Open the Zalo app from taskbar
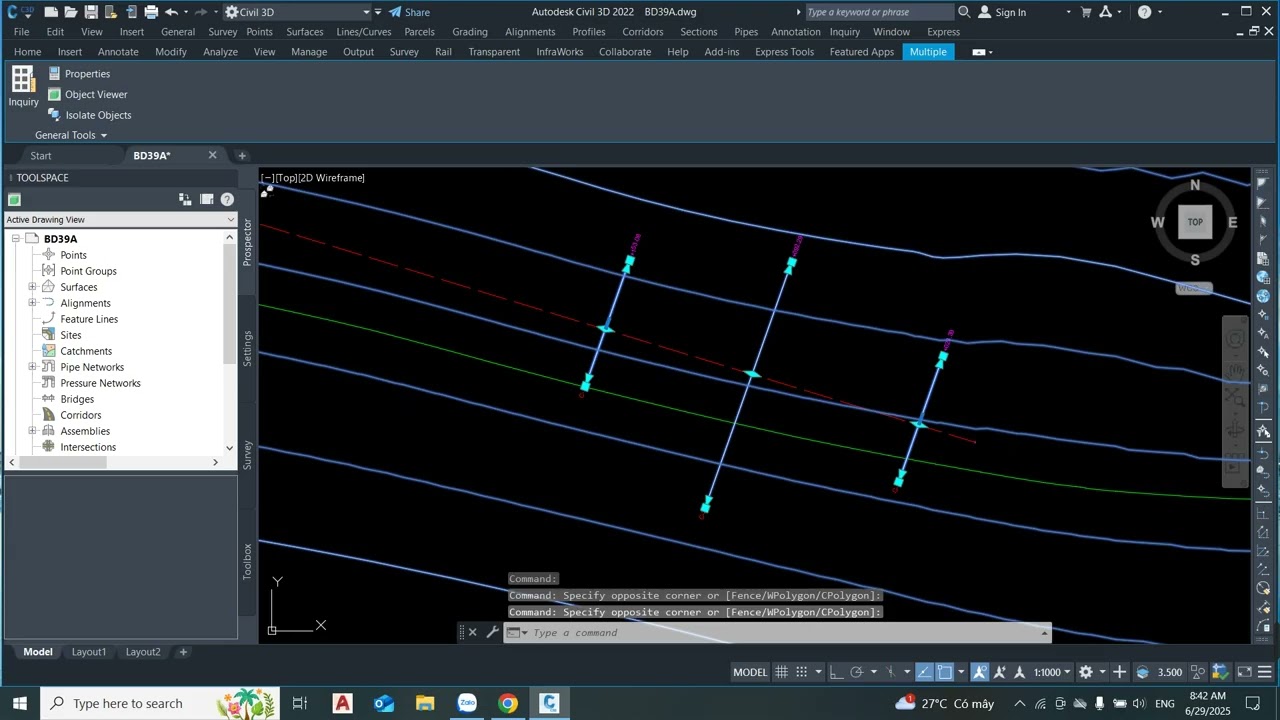The height and width of the screenshot is (720, 1280). click(x=467, y=703)
